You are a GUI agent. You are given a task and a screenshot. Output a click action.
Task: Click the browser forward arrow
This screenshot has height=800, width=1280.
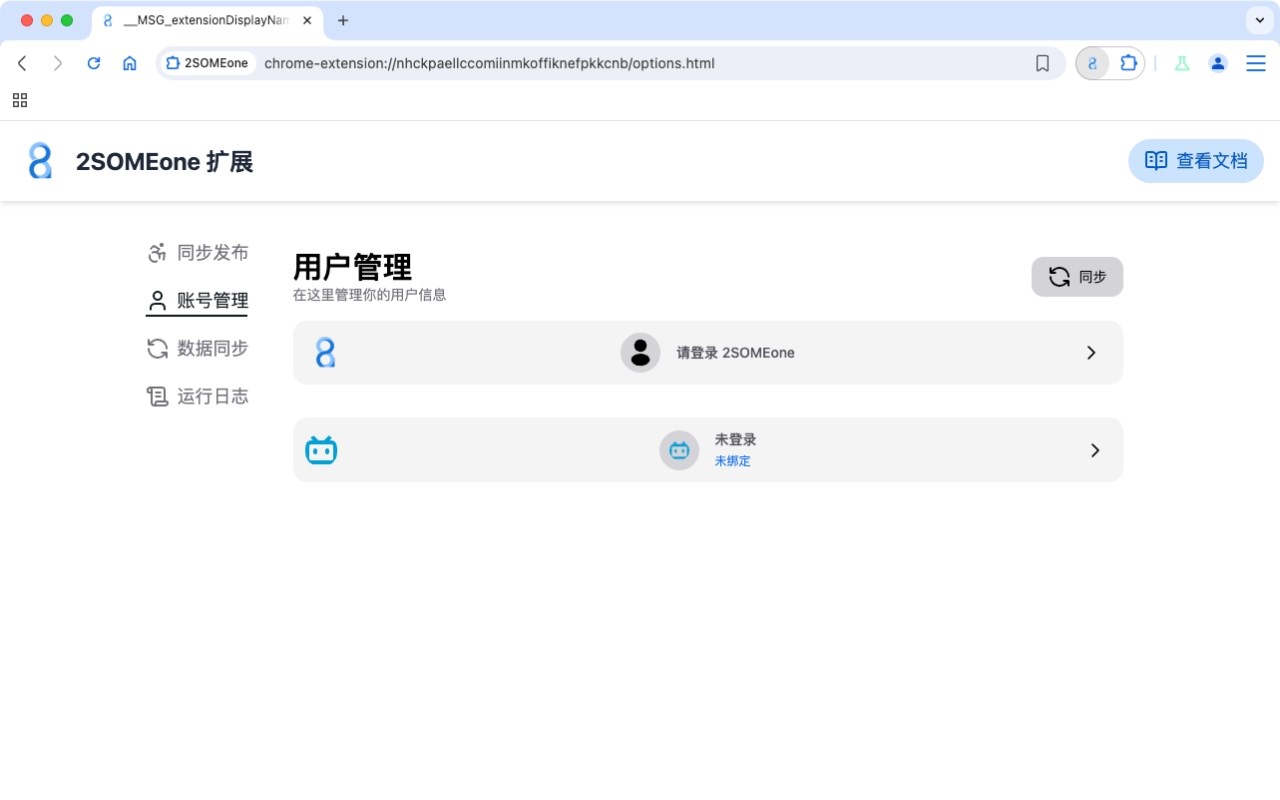click(58, 63)
